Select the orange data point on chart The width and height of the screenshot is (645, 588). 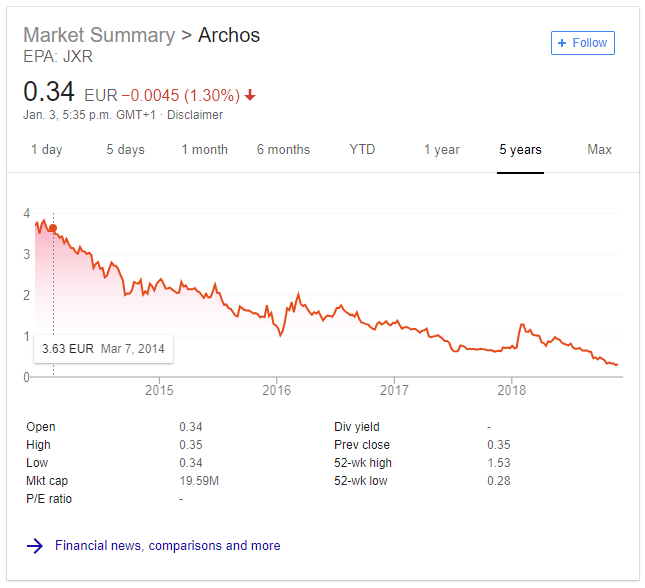(x=53, y=228)
